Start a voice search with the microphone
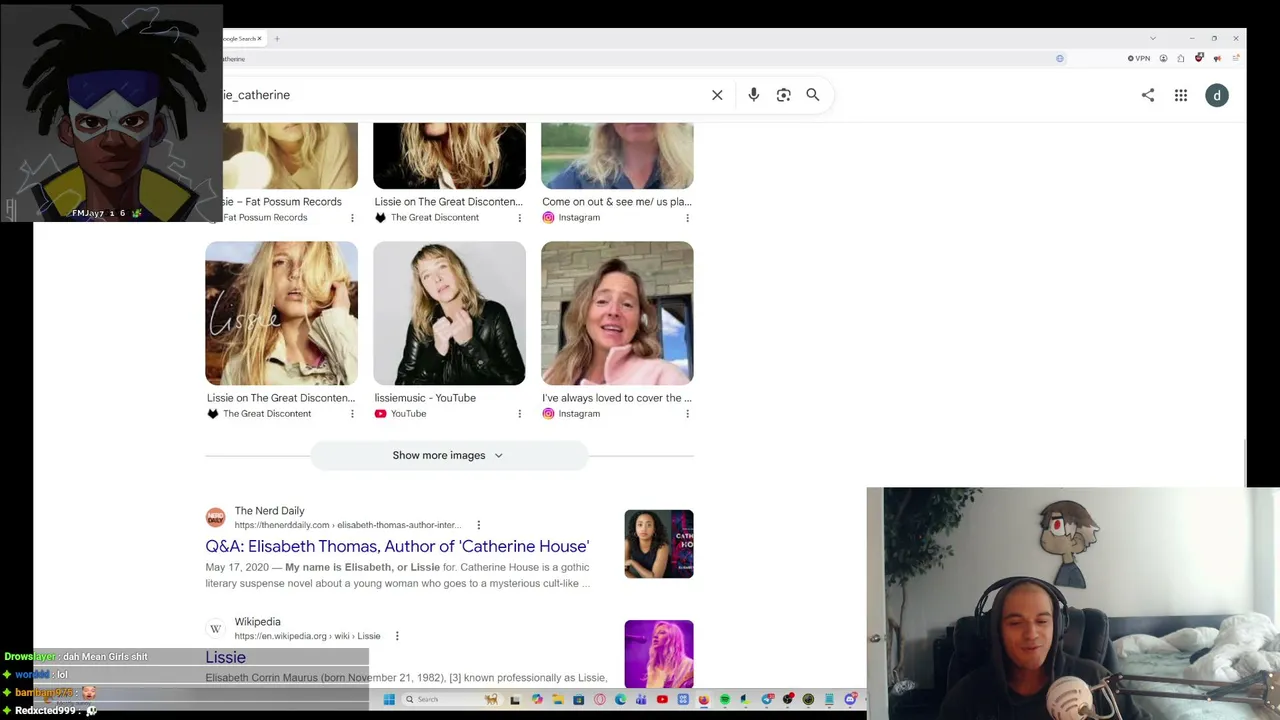Viewport: 1280px width, 720px height. click(x=754, y=95)
